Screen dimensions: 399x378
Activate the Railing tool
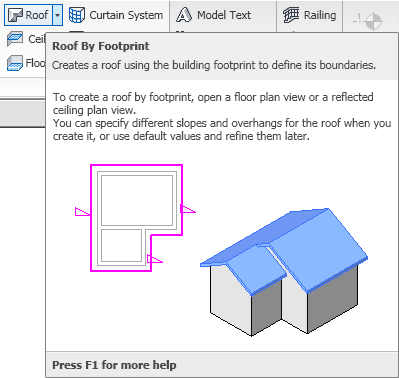pyautogui.click(x=310, y=15)
